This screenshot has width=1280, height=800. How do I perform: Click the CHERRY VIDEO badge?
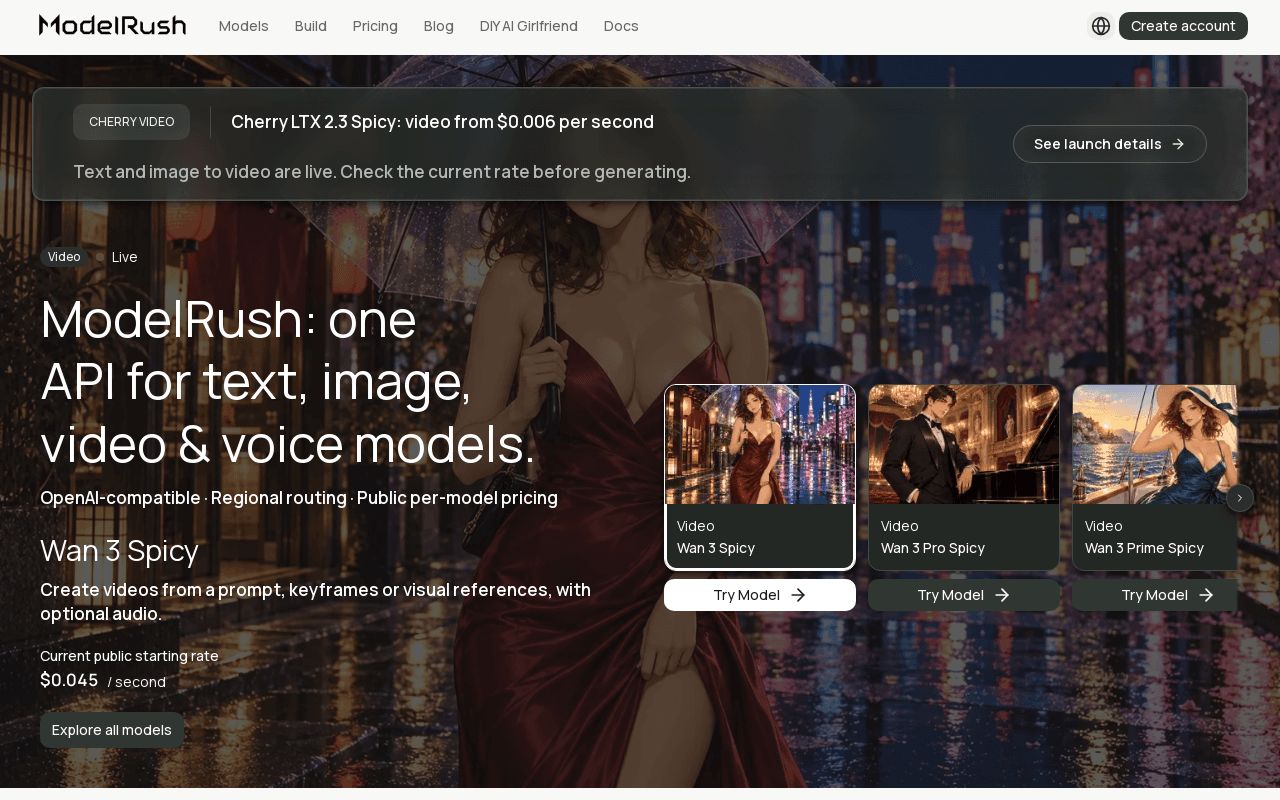click(x=132, y=122)
